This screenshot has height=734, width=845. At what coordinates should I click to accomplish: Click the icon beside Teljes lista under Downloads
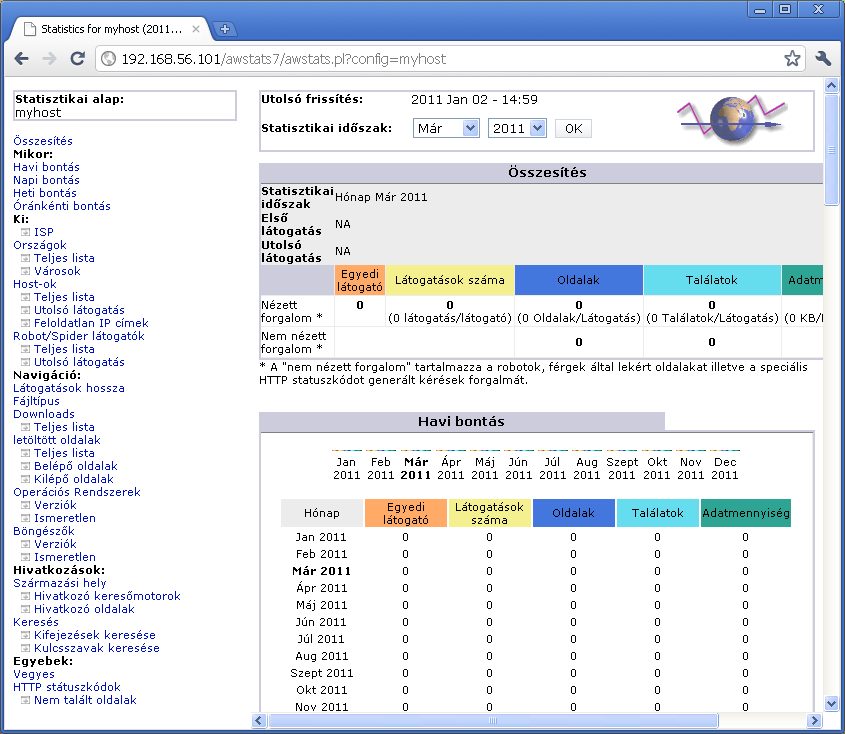(25, 427)
